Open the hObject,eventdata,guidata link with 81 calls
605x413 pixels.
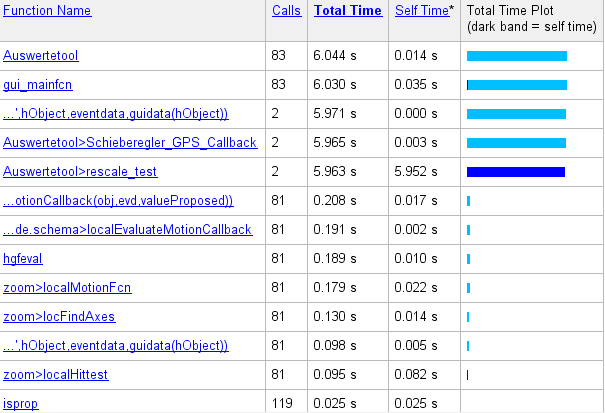click(x=115, y=346)
